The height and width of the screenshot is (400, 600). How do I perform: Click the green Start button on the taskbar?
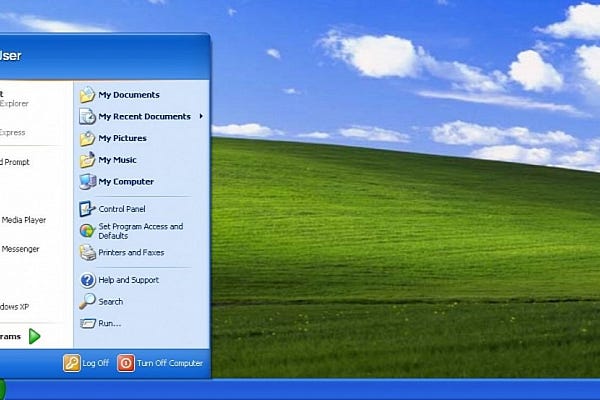click(2, 389)
